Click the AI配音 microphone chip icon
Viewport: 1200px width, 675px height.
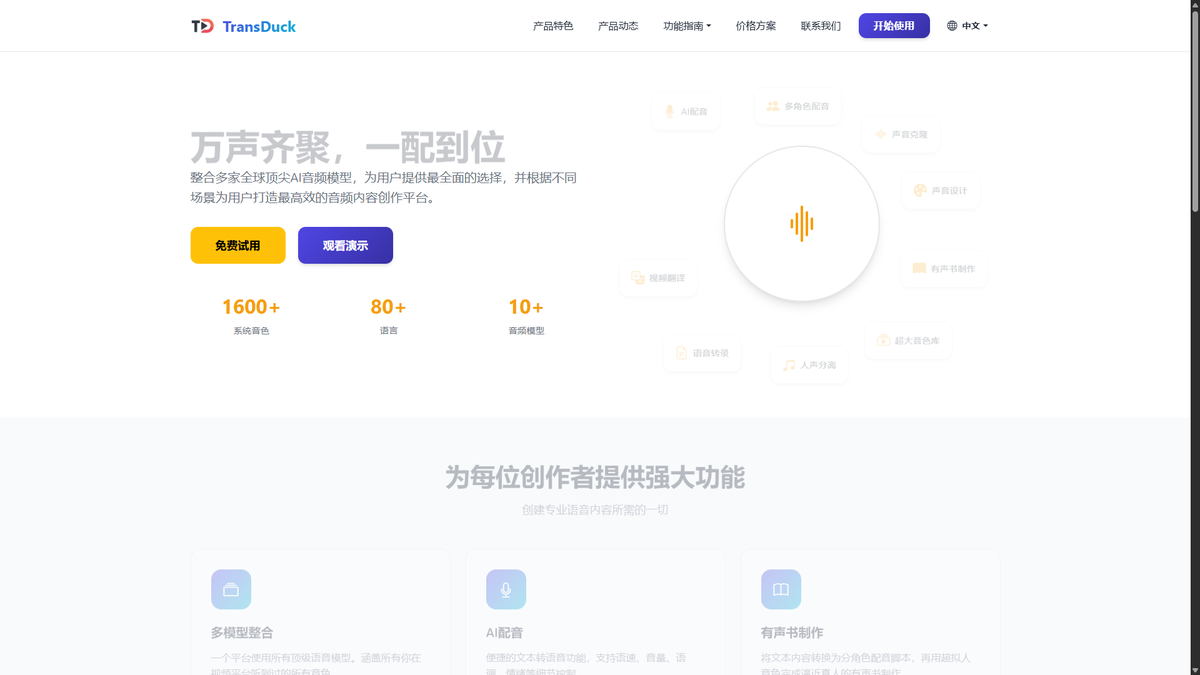(x=670, y=112)
